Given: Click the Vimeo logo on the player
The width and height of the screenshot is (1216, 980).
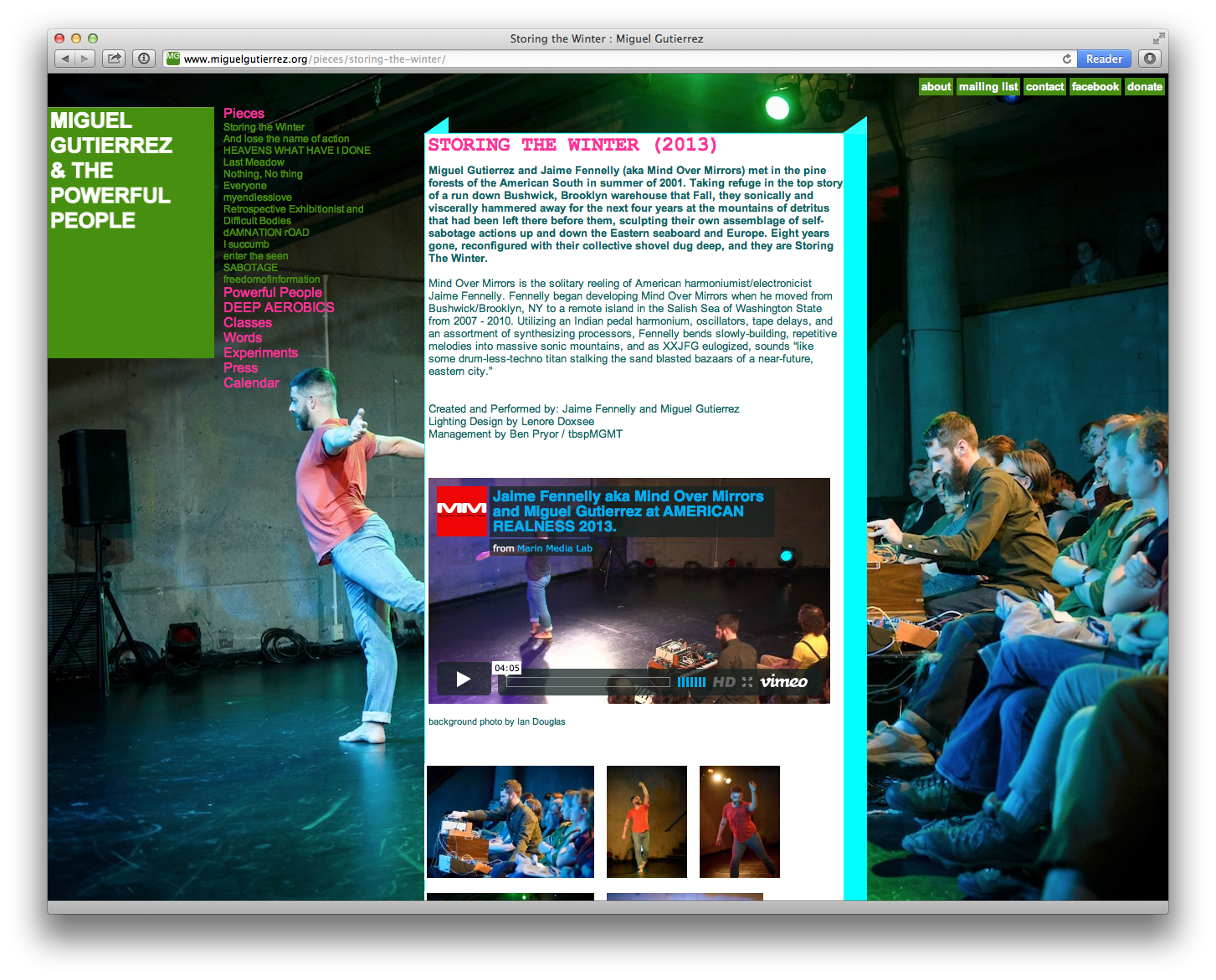Looking at the screenshot, I should (784, 682).
